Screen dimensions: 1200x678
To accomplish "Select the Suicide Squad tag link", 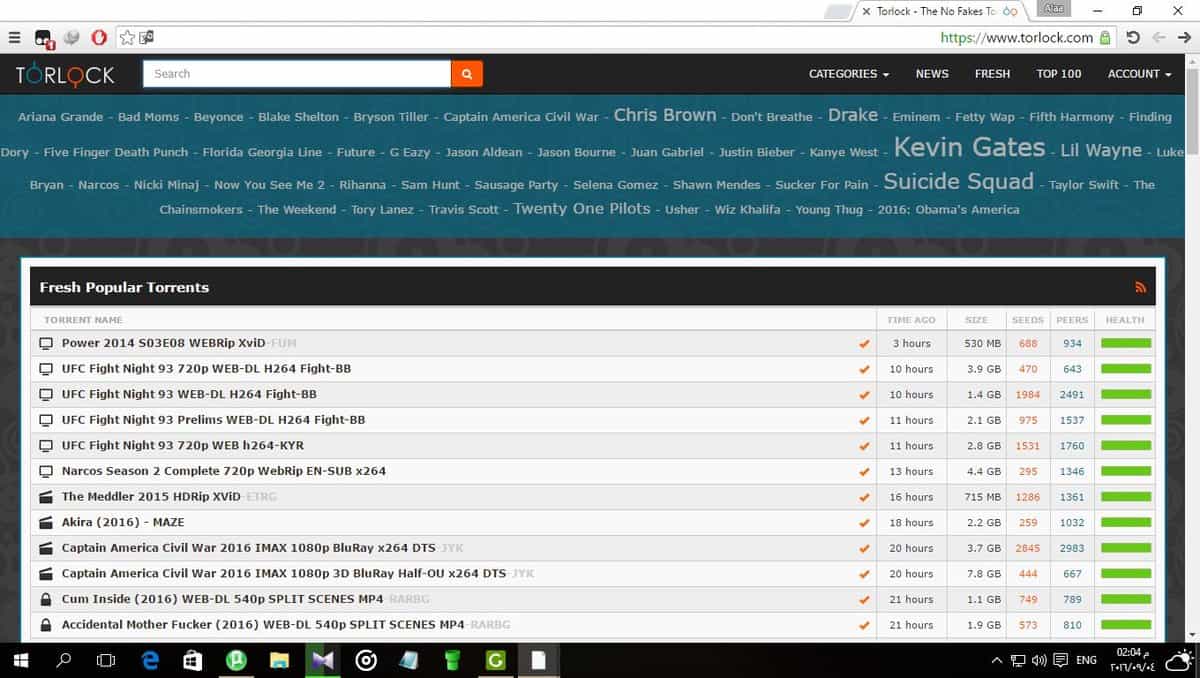I will 958,182.
